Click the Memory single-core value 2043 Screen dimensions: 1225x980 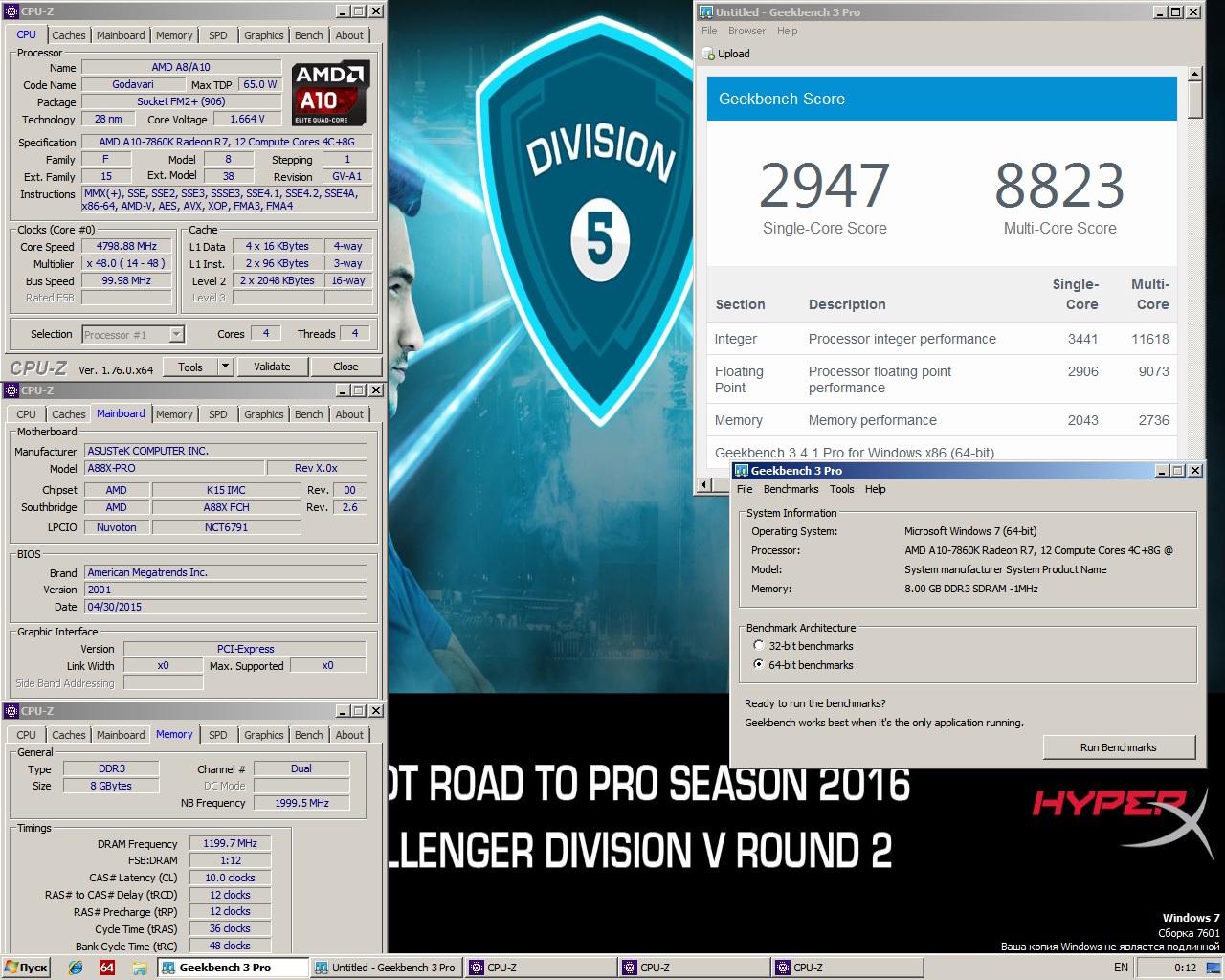(1082, 420)
